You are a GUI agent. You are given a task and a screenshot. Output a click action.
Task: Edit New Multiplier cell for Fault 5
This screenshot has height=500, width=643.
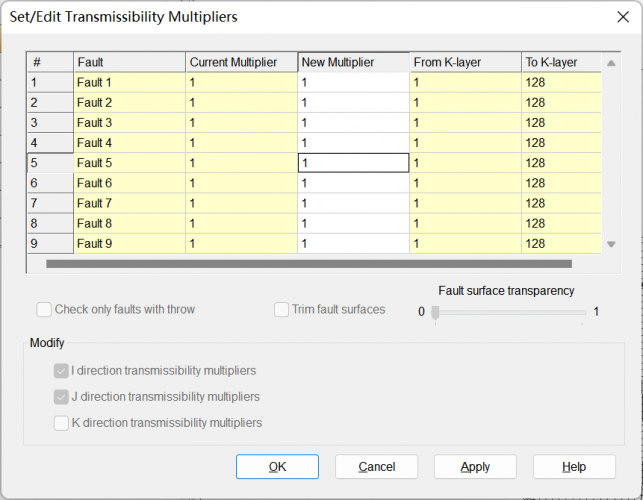point(353,163)
